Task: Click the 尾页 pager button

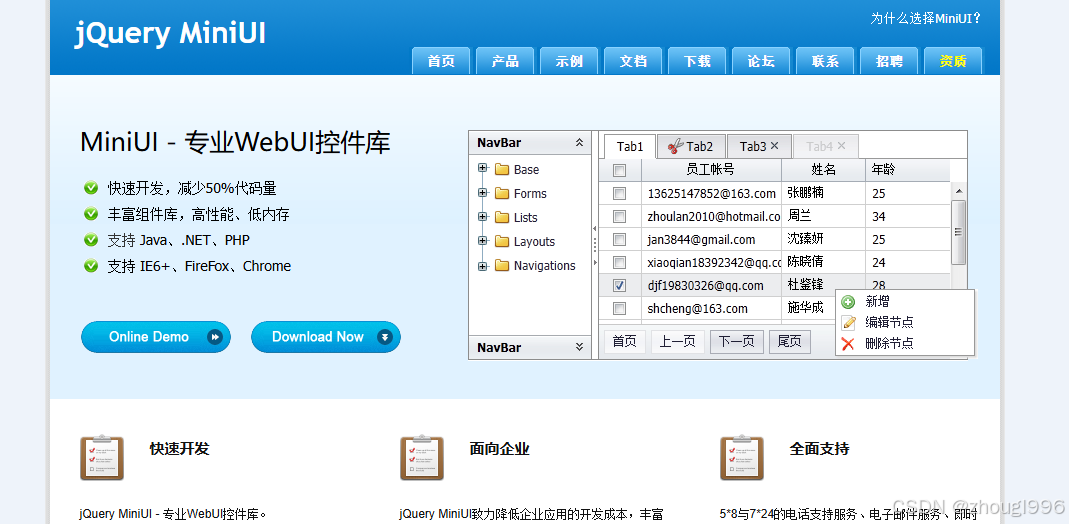Action: [x=789, y=341]
